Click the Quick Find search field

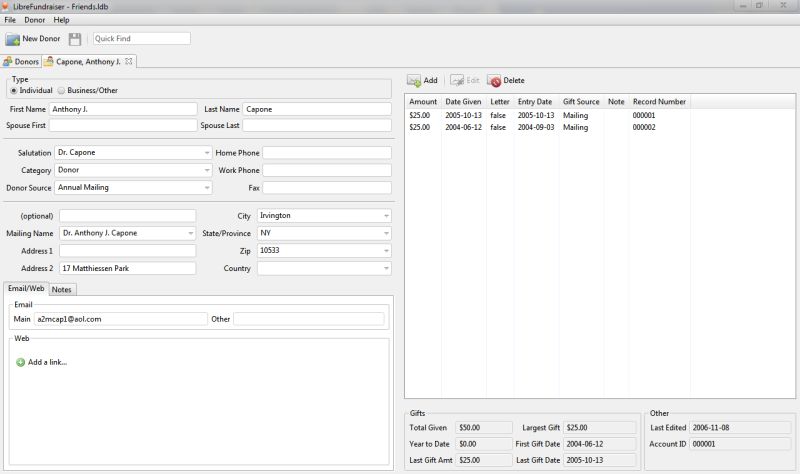pyautogui.click(x=141, y=39)
